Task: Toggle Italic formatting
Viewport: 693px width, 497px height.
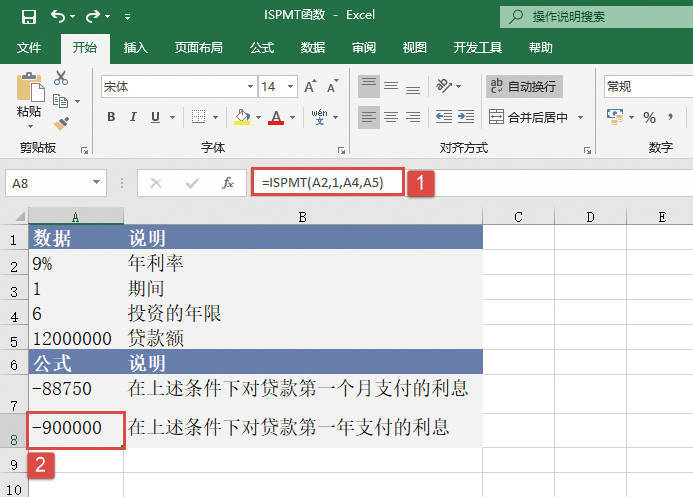Action: tap(133, 117)
